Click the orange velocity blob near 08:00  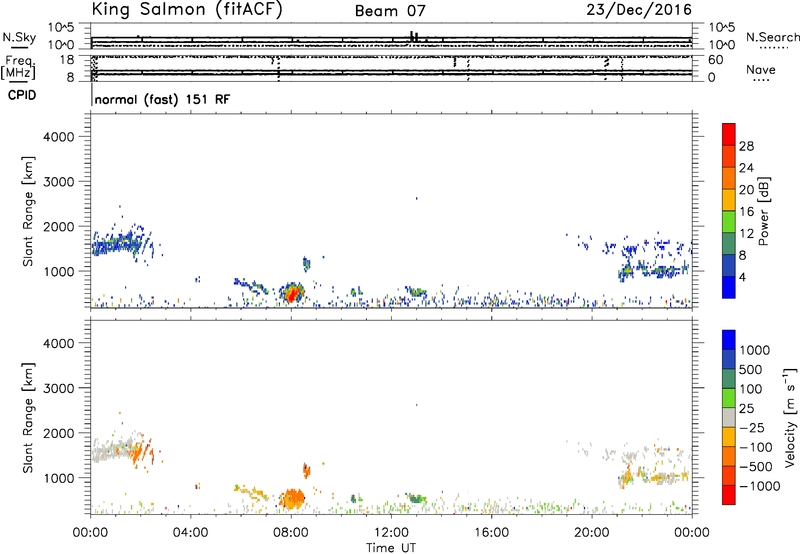(292, 498)
